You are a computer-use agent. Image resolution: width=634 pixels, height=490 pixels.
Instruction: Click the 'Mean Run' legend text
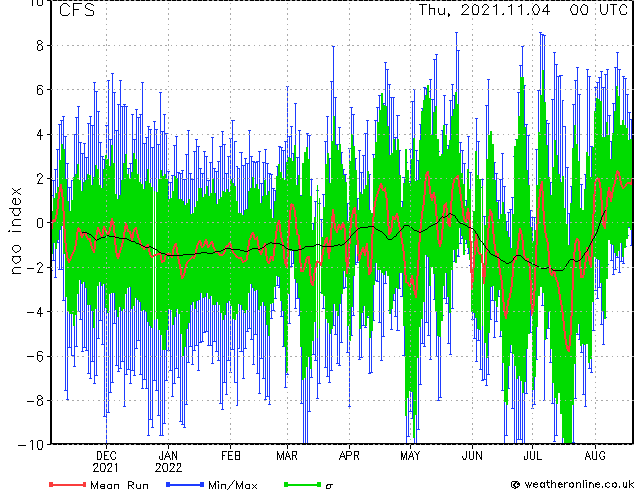(119, 485)
